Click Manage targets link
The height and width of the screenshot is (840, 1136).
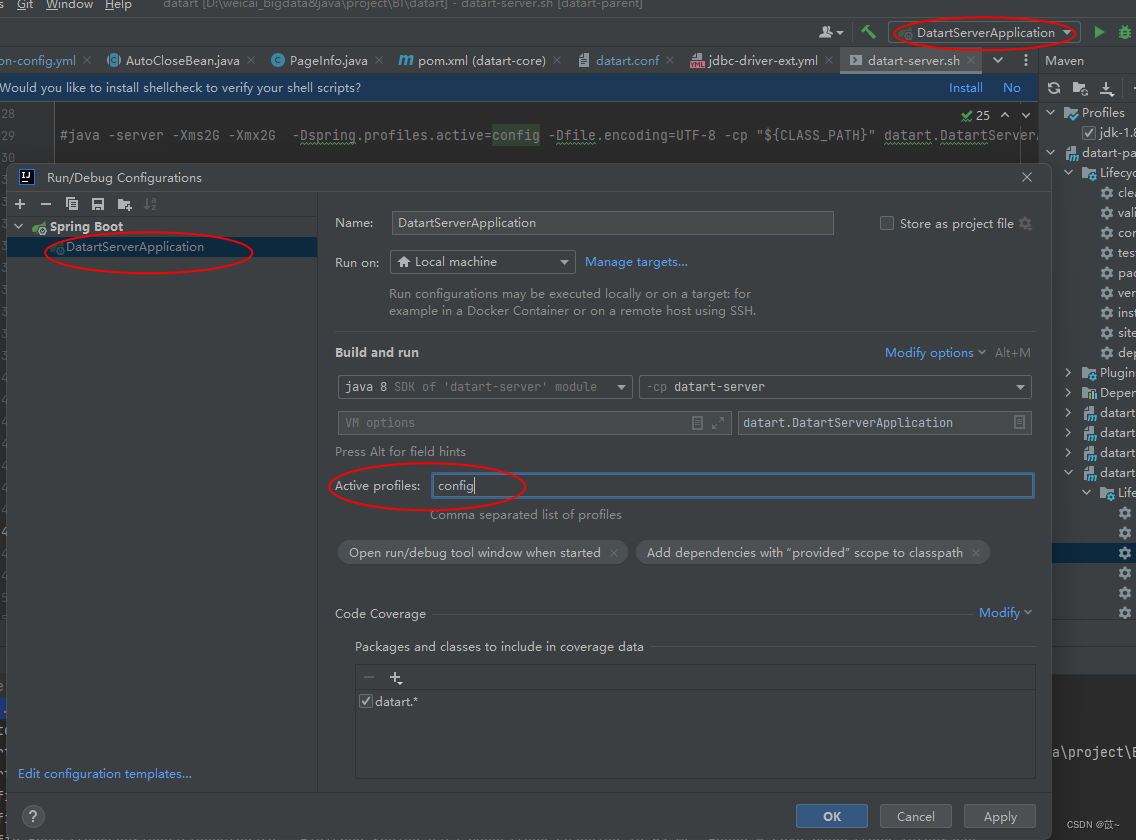click(x=636, y=262)
